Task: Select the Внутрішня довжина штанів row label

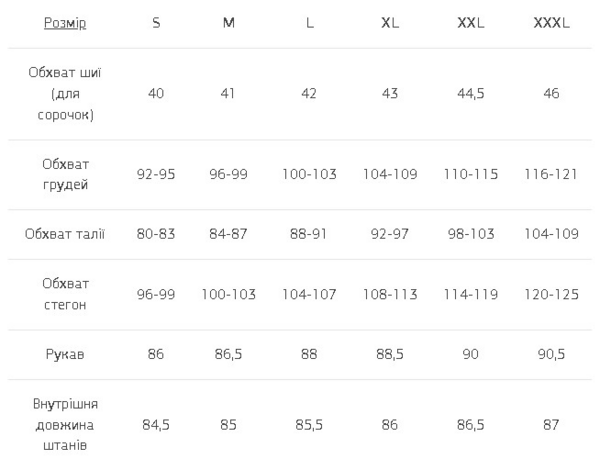Action: tap(65, 424)
